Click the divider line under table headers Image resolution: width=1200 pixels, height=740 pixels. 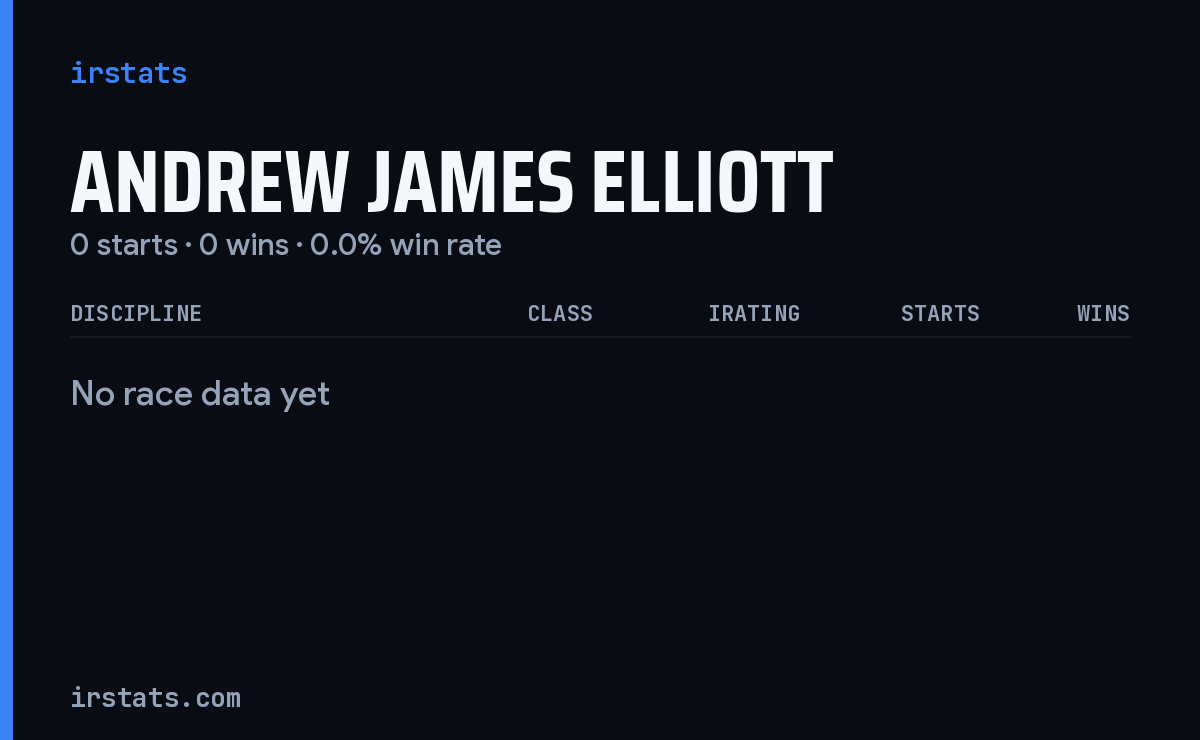click(600, 337)
